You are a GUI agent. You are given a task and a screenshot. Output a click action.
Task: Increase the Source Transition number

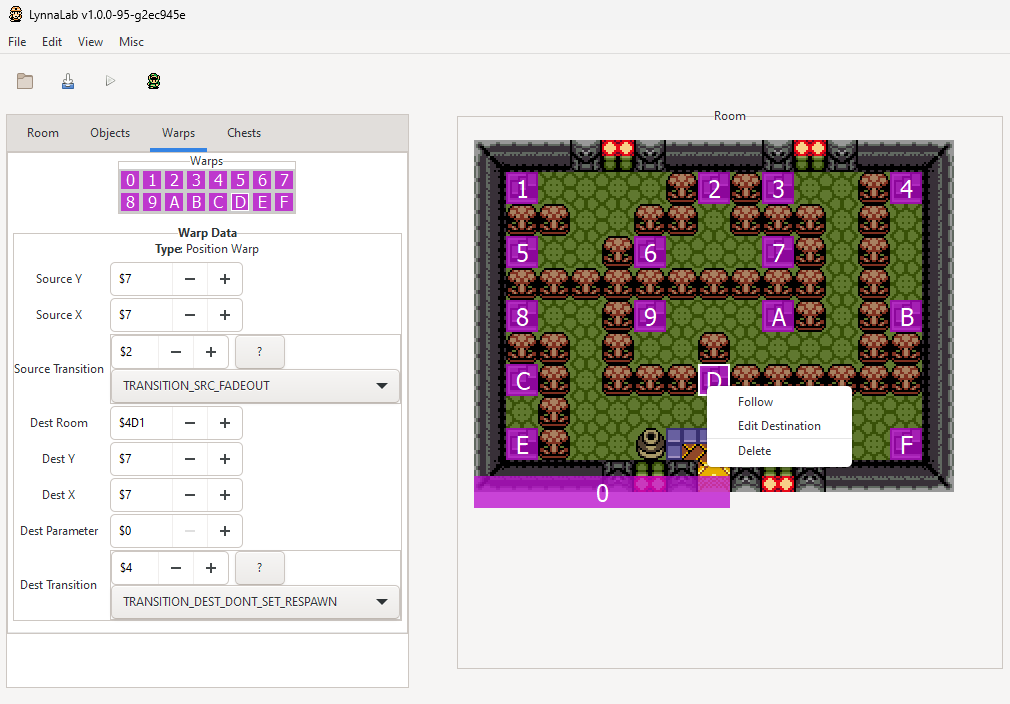coord(211,352)
